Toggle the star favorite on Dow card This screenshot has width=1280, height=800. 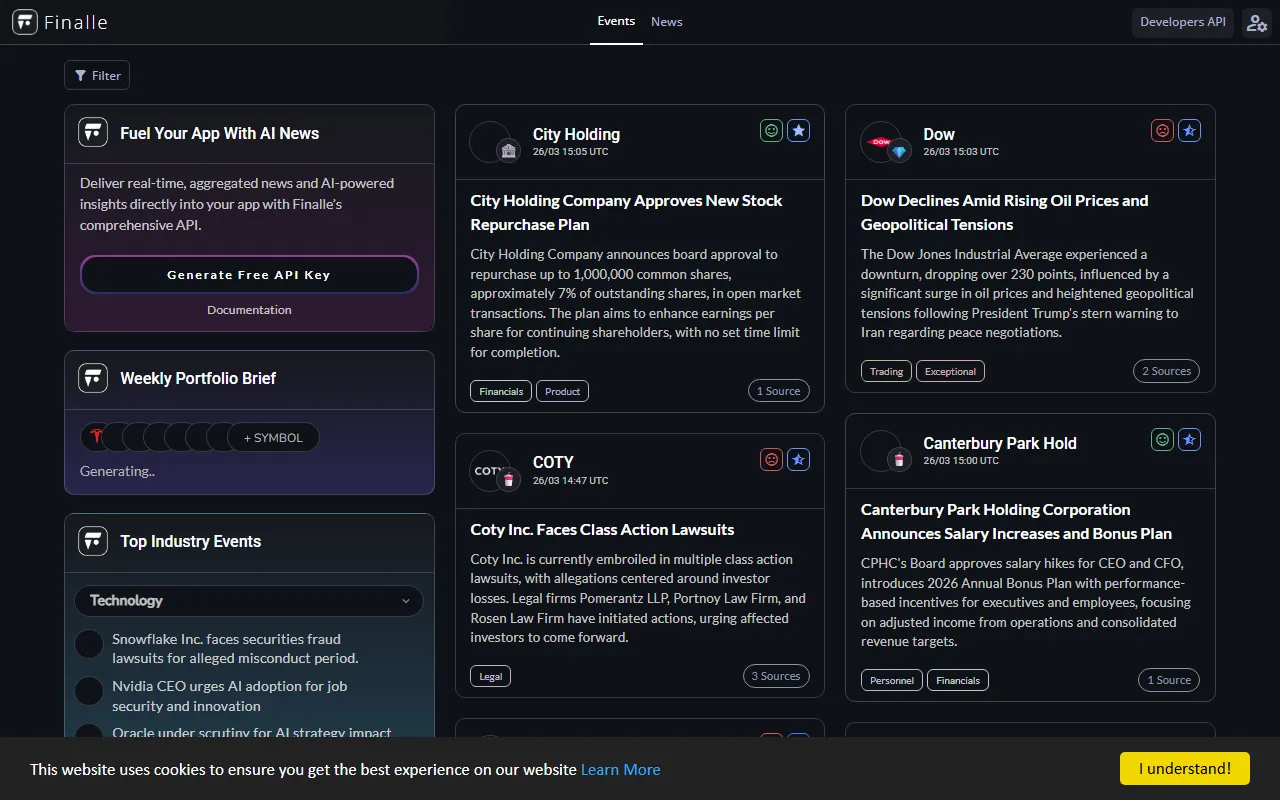pos(1189,130)
